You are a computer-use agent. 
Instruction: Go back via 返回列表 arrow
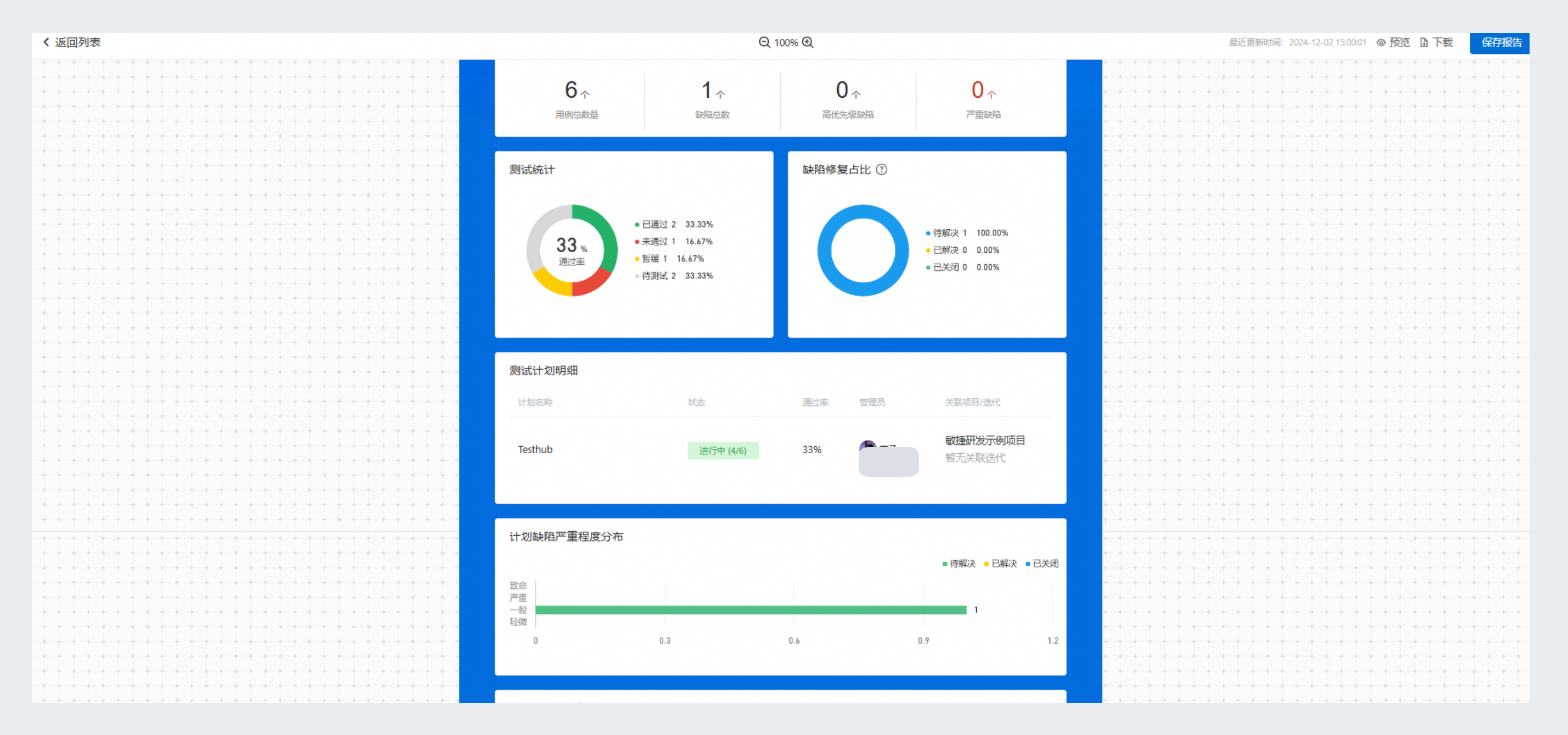coord(71,42)
